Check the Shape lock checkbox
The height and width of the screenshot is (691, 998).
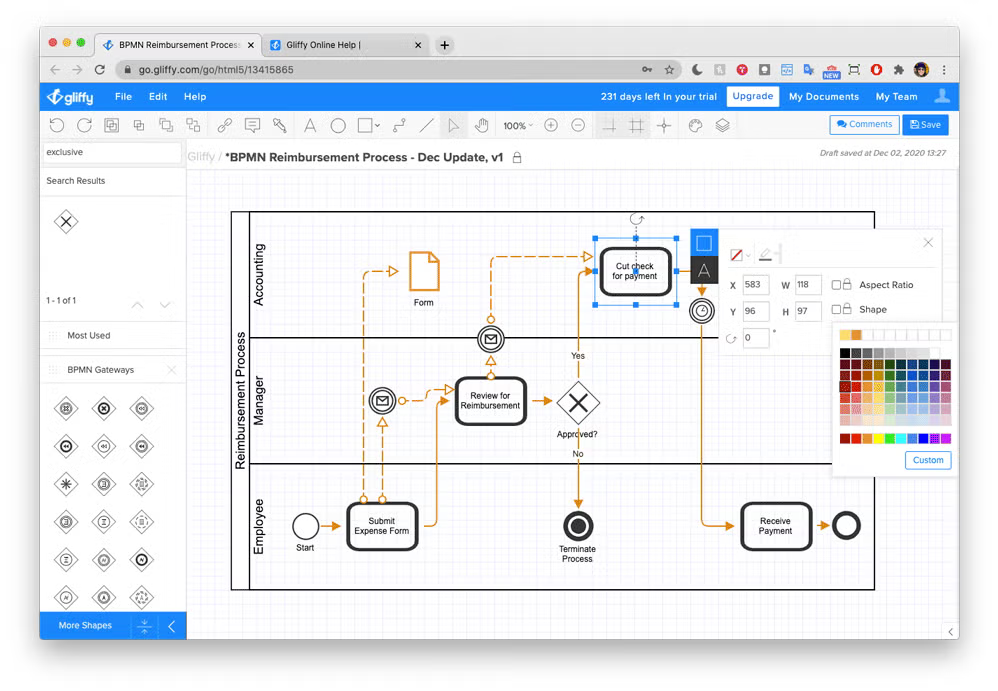point(836,309)
